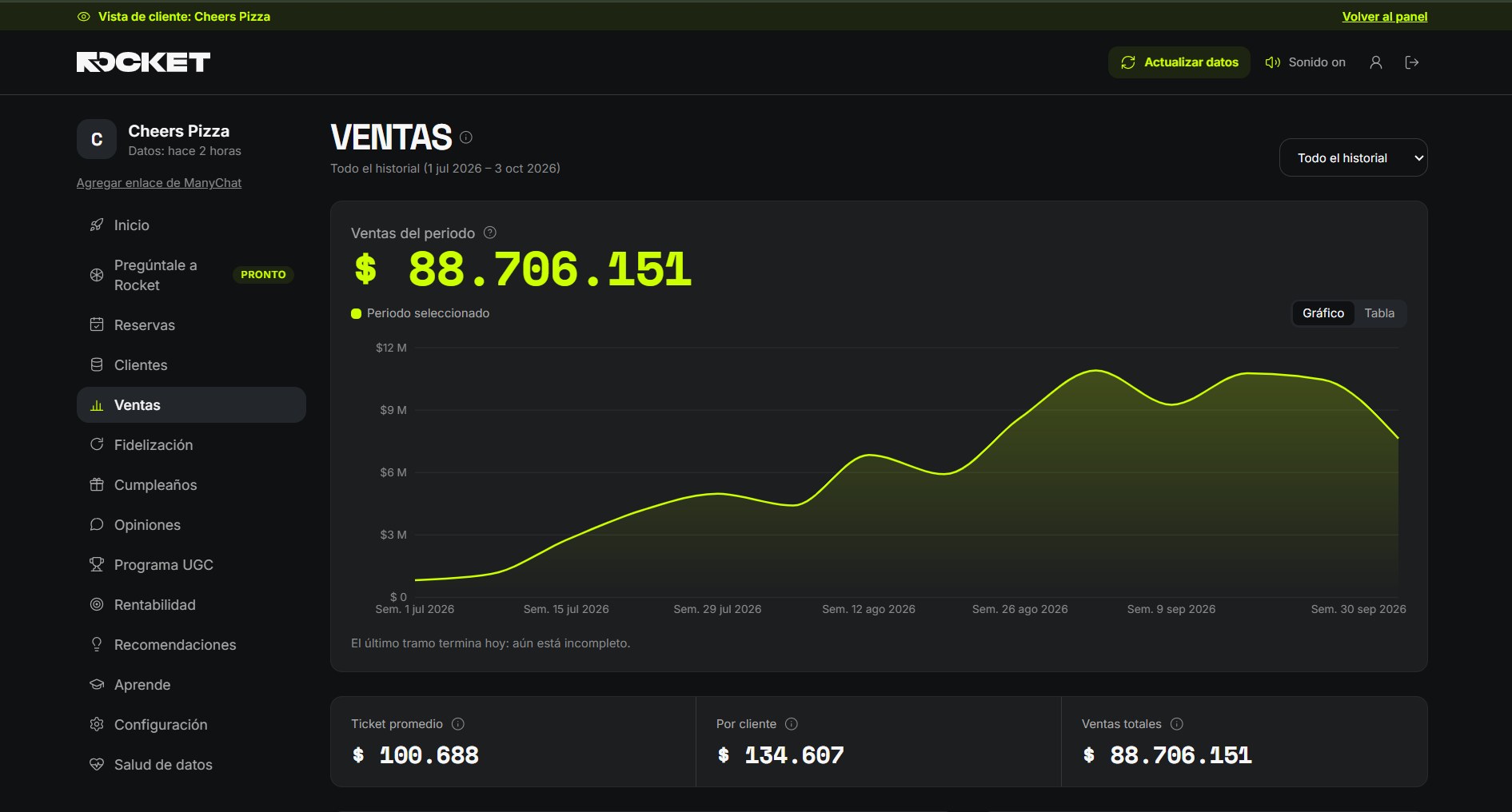Click the rocket icon beside Inicio
This screenshot has height=812, width=1512.
(97, 225)
